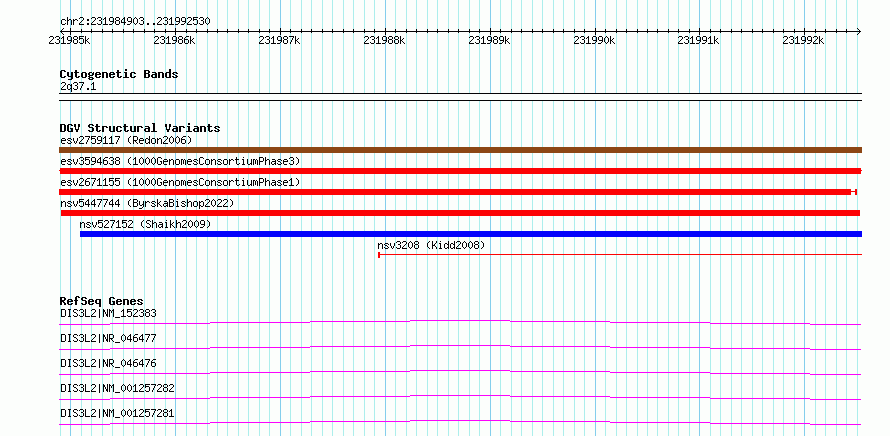Open variant esv3594638 label
Screen dimensions: 890x436
click(180, 161)
